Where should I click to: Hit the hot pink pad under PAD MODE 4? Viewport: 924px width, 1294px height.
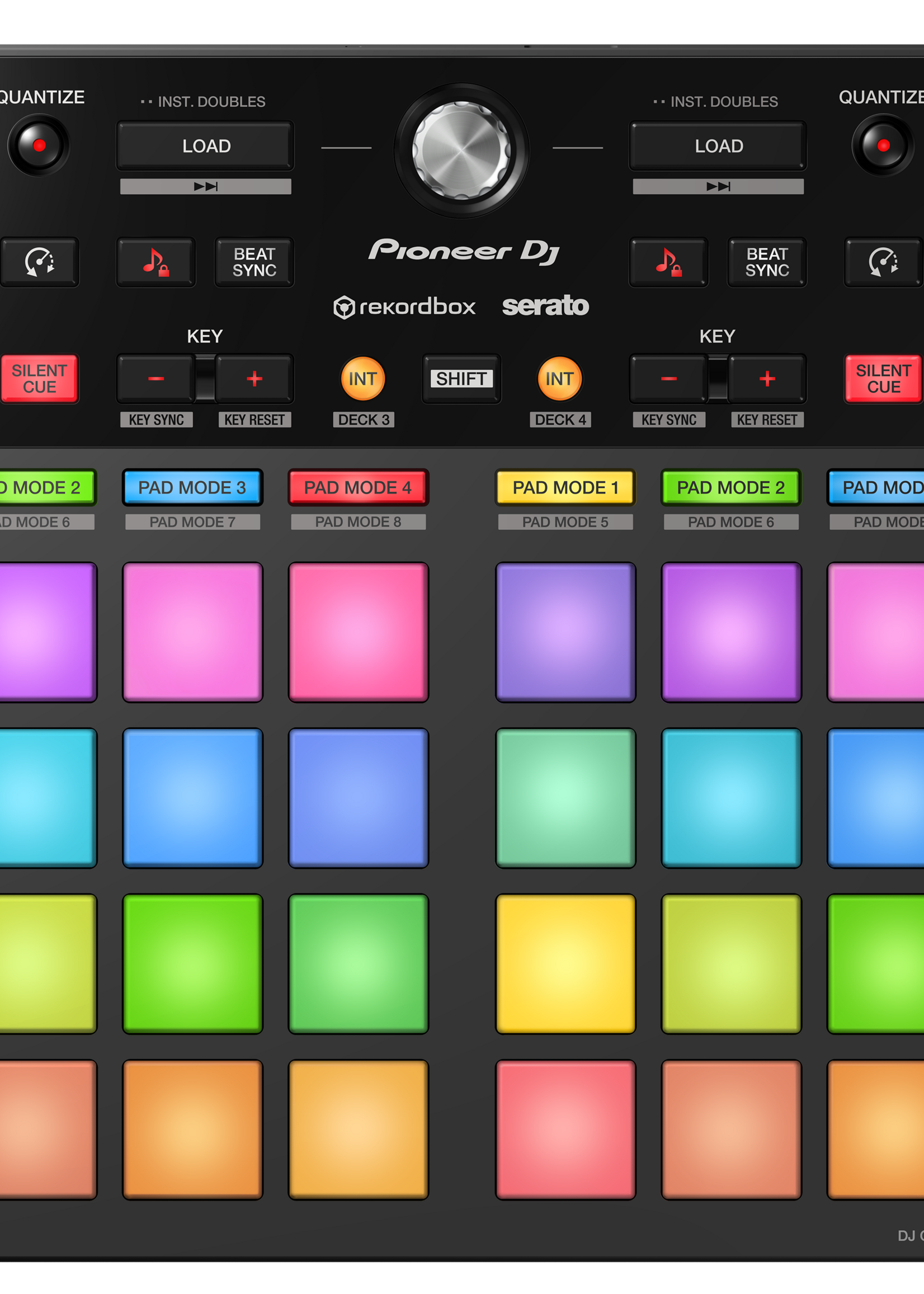pos(359,632)
